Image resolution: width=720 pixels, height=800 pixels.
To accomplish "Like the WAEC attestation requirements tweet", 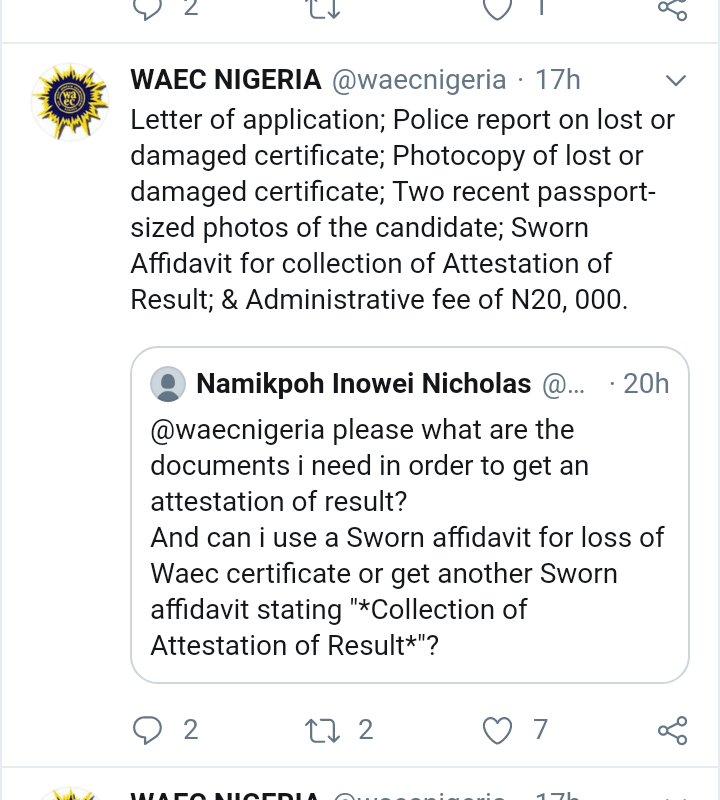I will coord(497,730).
